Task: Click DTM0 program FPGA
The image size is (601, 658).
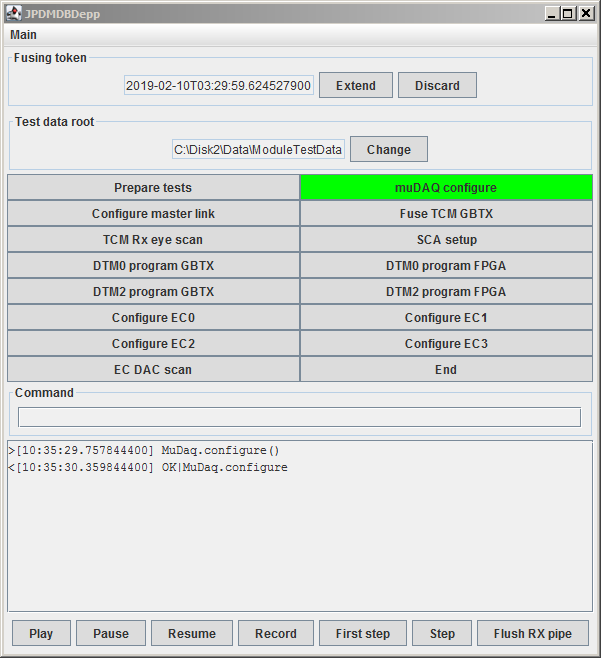Action: (446, 265)
